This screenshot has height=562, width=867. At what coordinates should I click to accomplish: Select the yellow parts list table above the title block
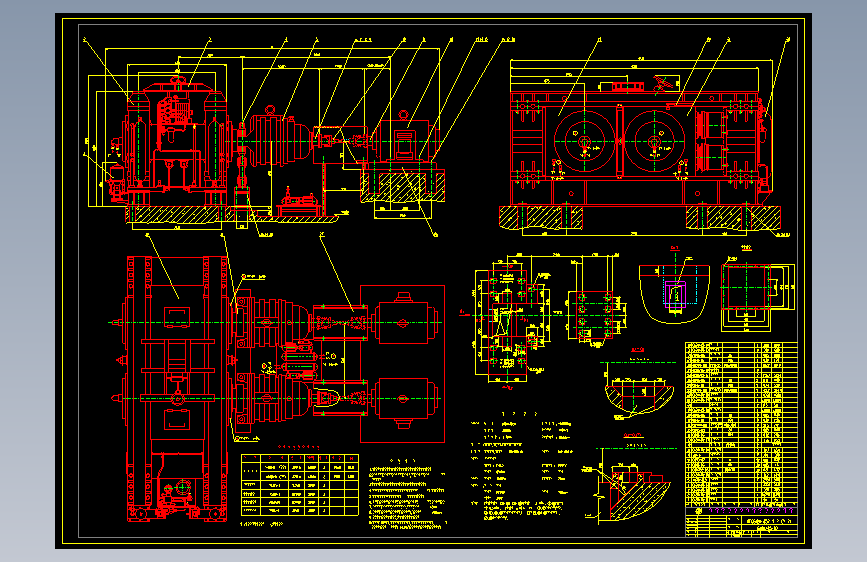tap(741, 424)
